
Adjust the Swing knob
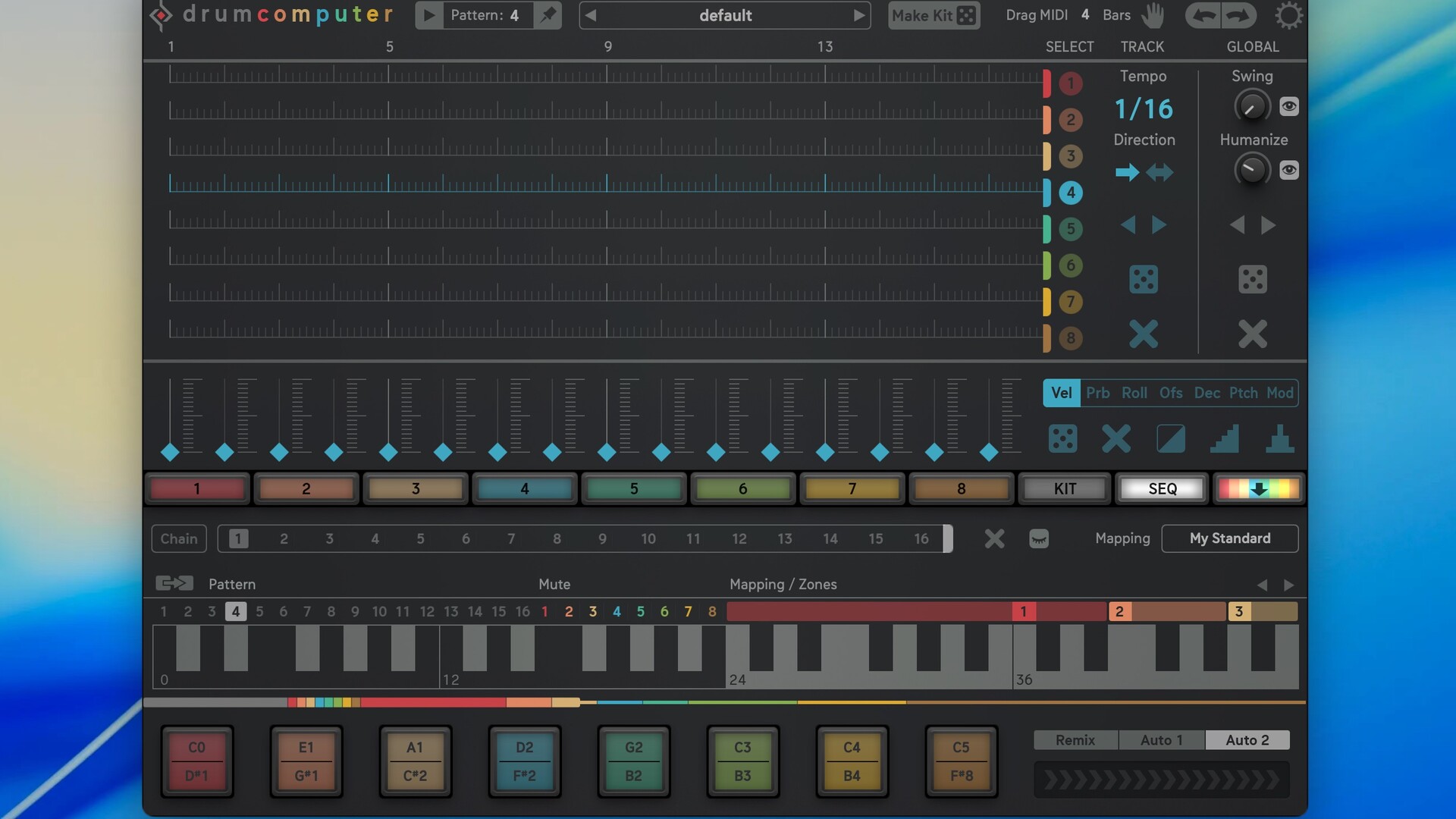point(1252,107)
